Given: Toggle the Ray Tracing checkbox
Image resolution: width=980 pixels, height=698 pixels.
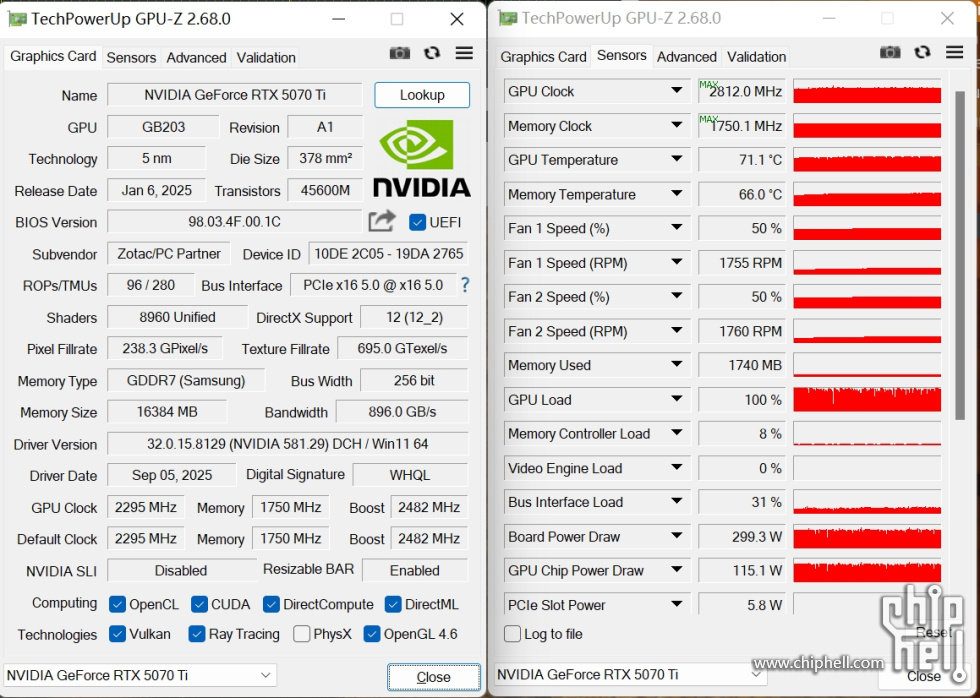Looking at the screenshot, I should click(x=197, y=634).
